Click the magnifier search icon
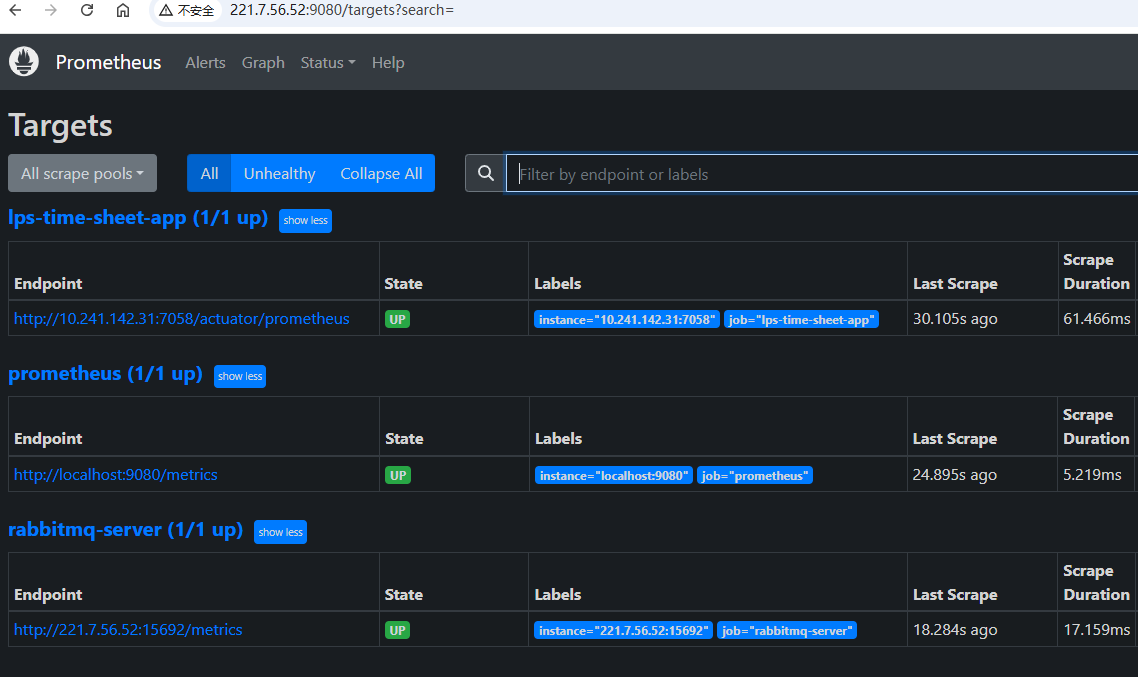 [486, 173]
